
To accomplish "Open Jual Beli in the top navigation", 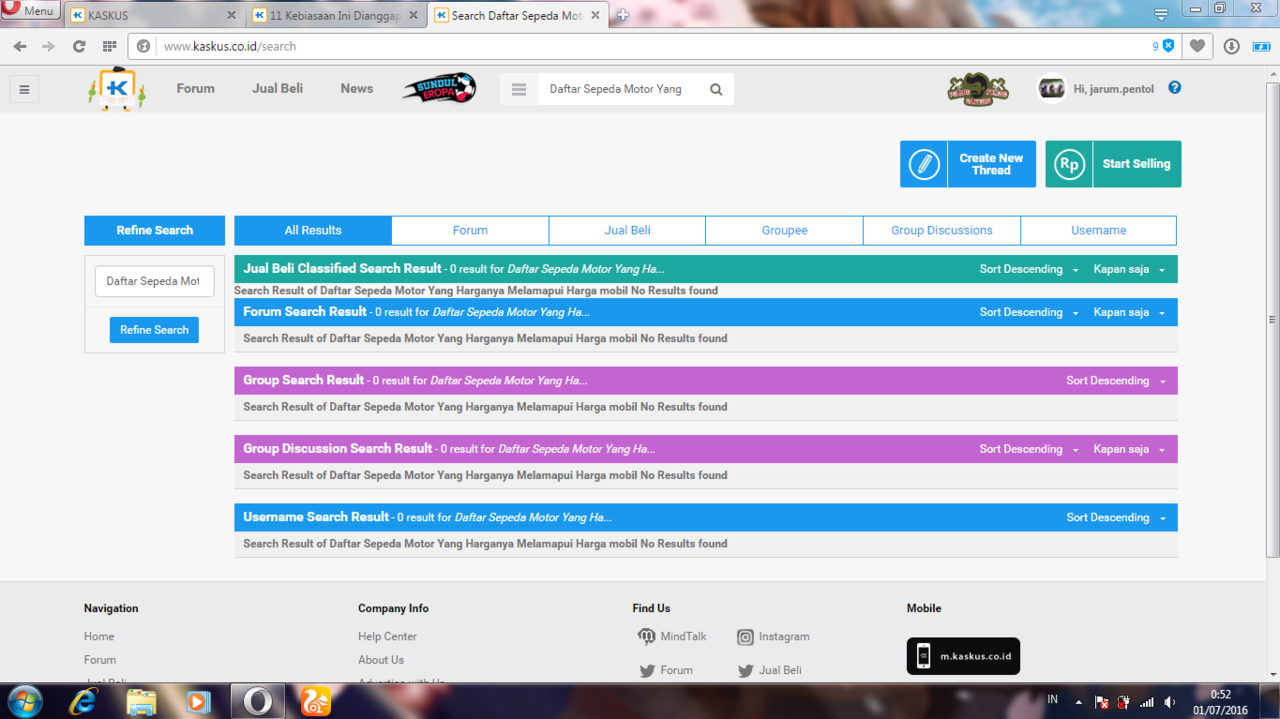I will tap(278, 89).
